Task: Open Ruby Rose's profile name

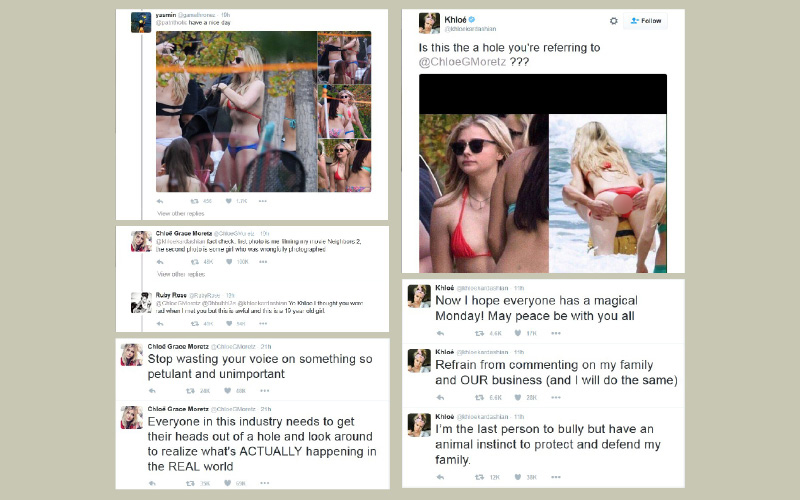Action: click(171, 295)
